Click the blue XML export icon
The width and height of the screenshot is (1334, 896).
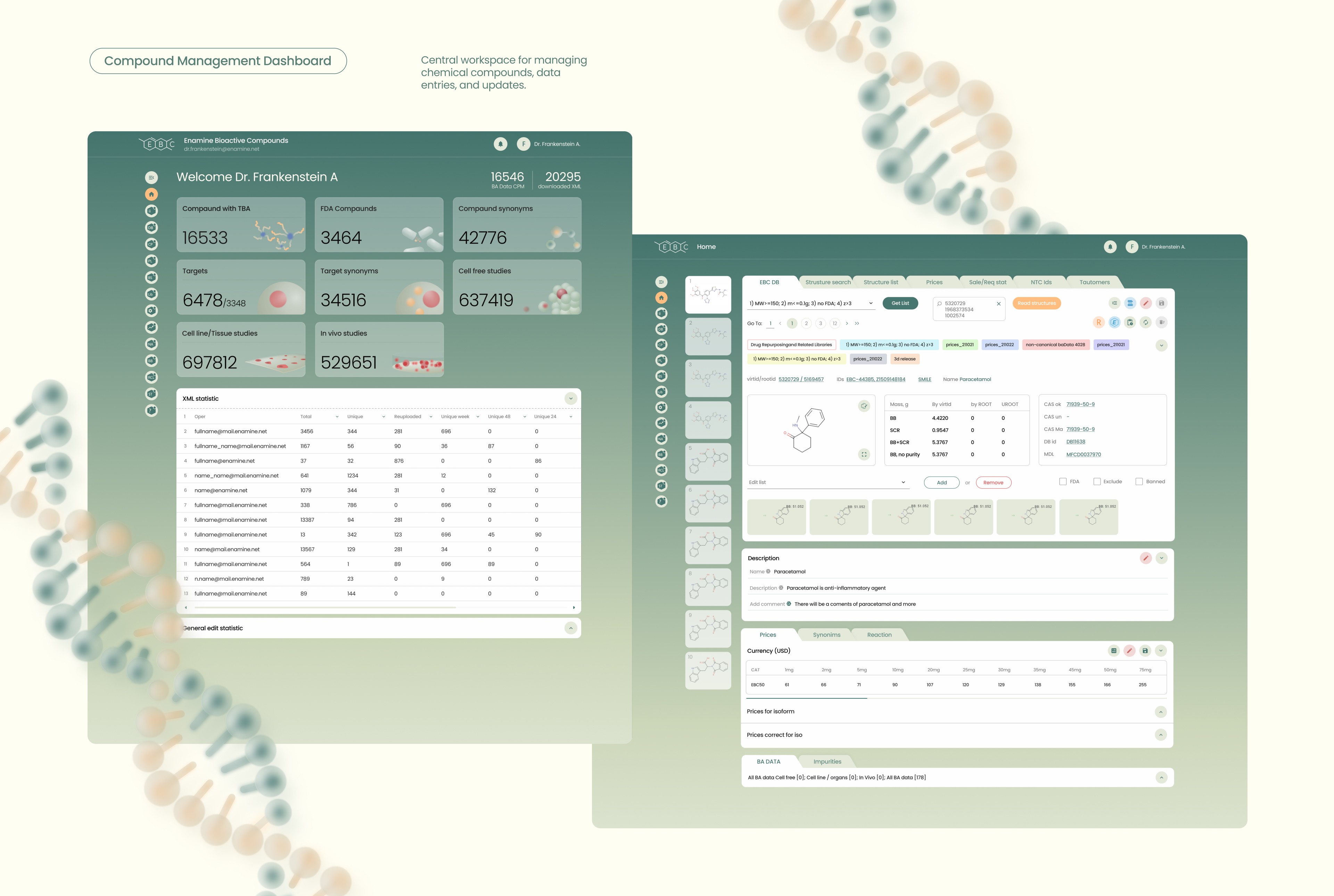click(1130, 303)
